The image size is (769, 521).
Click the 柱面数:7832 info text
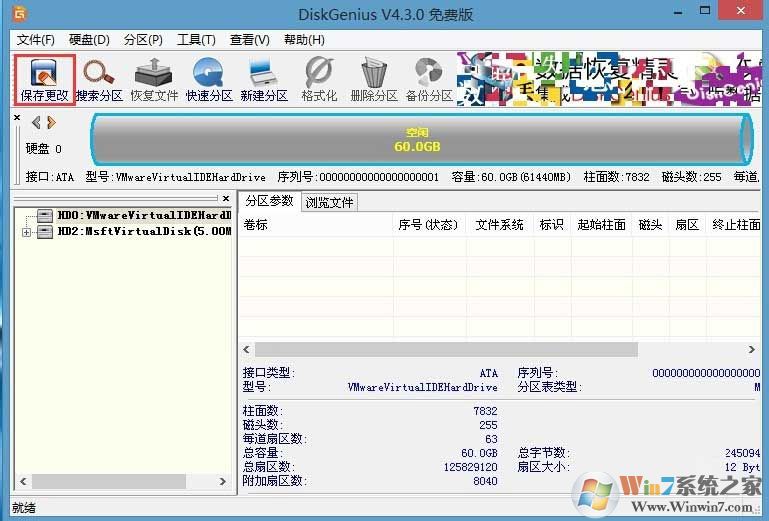(x=616, y=177)
